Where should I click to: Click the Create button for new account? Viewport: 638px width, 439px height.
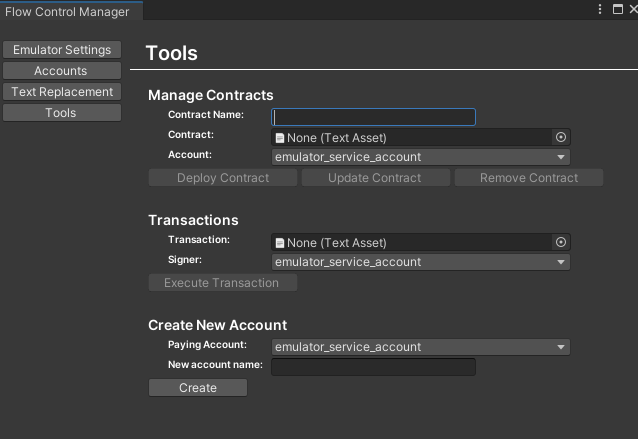tap(198, 388)
